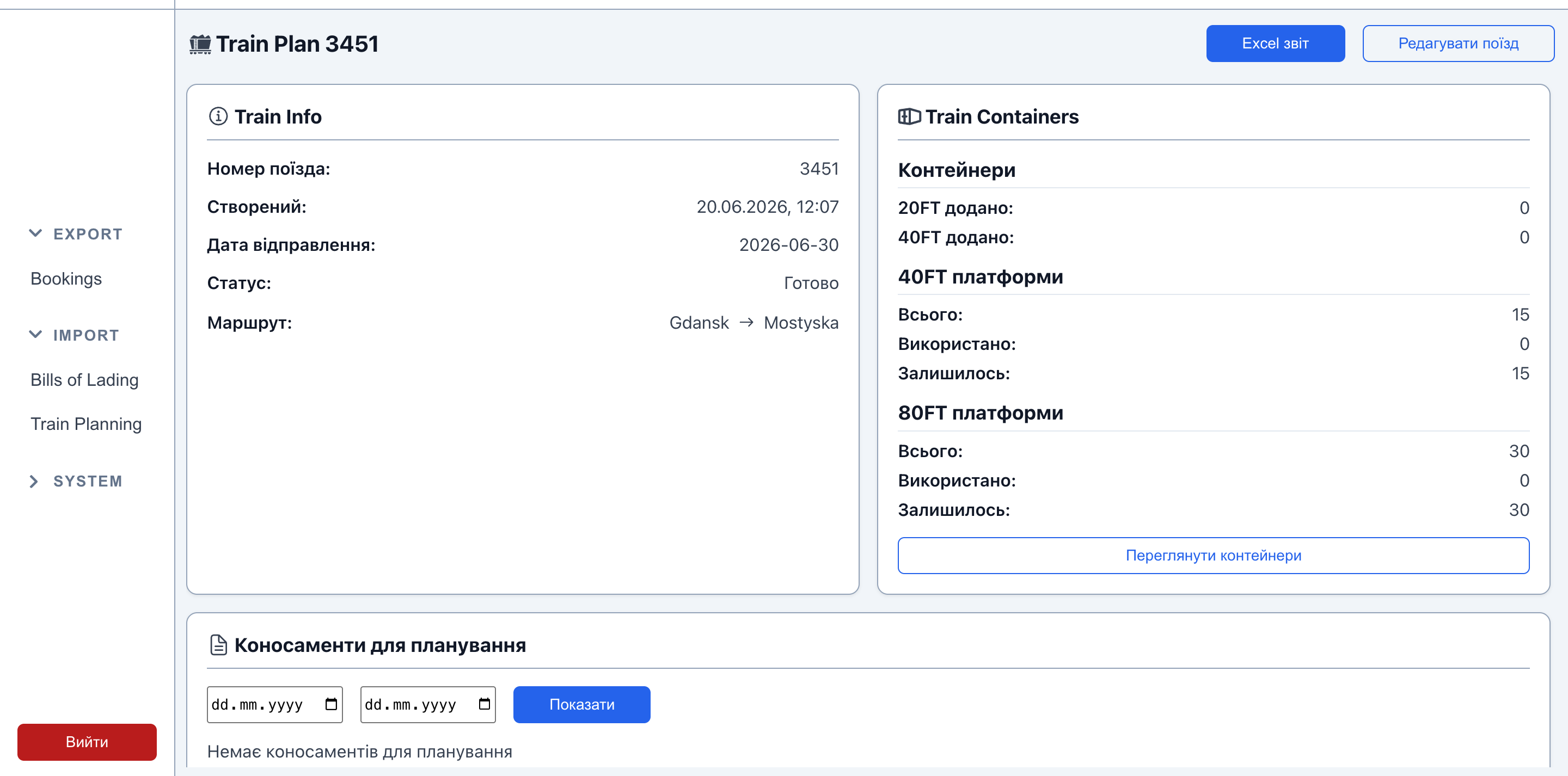Focus the second dd.mm.yyyy date input
Viewport: 1568px width, 776px height.
coord(428,704)
